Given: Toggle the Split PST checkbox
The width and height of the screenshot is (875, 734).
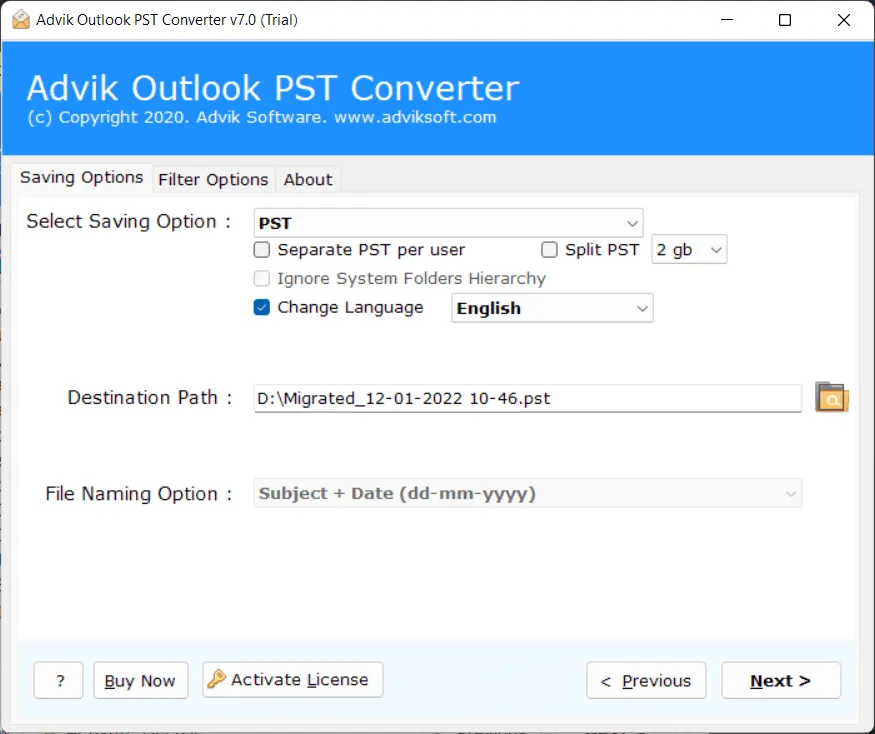Looking at the screenshot, I should point(549,250).
